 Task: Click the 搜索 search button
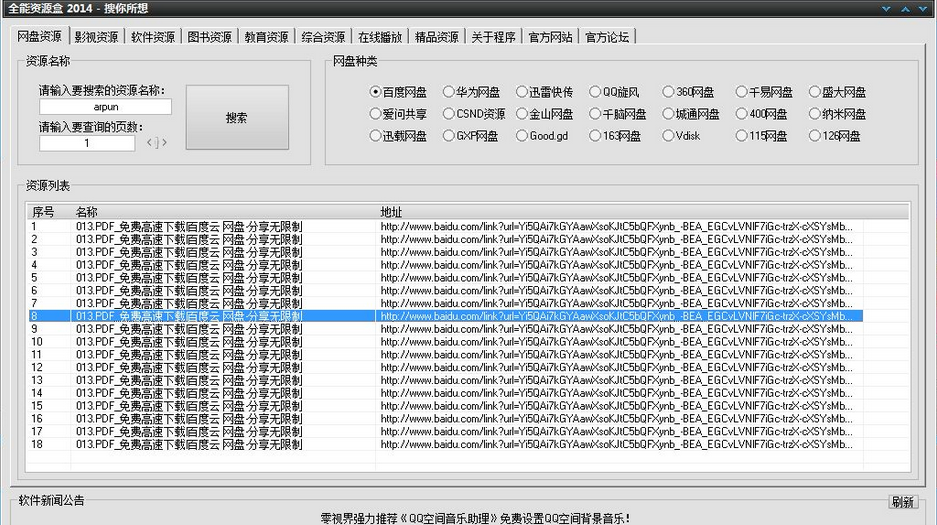pos(237,118)
